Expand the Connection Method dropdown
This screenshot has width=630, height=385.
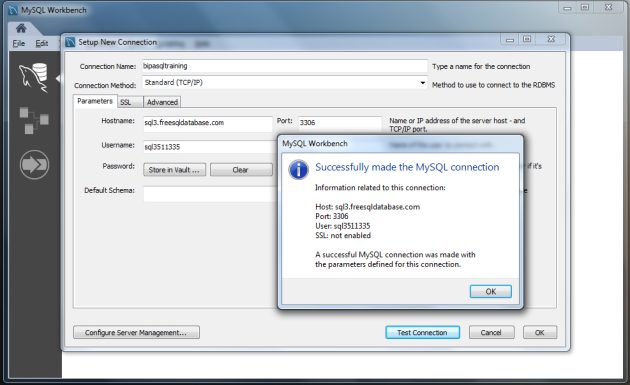[423, 83]
